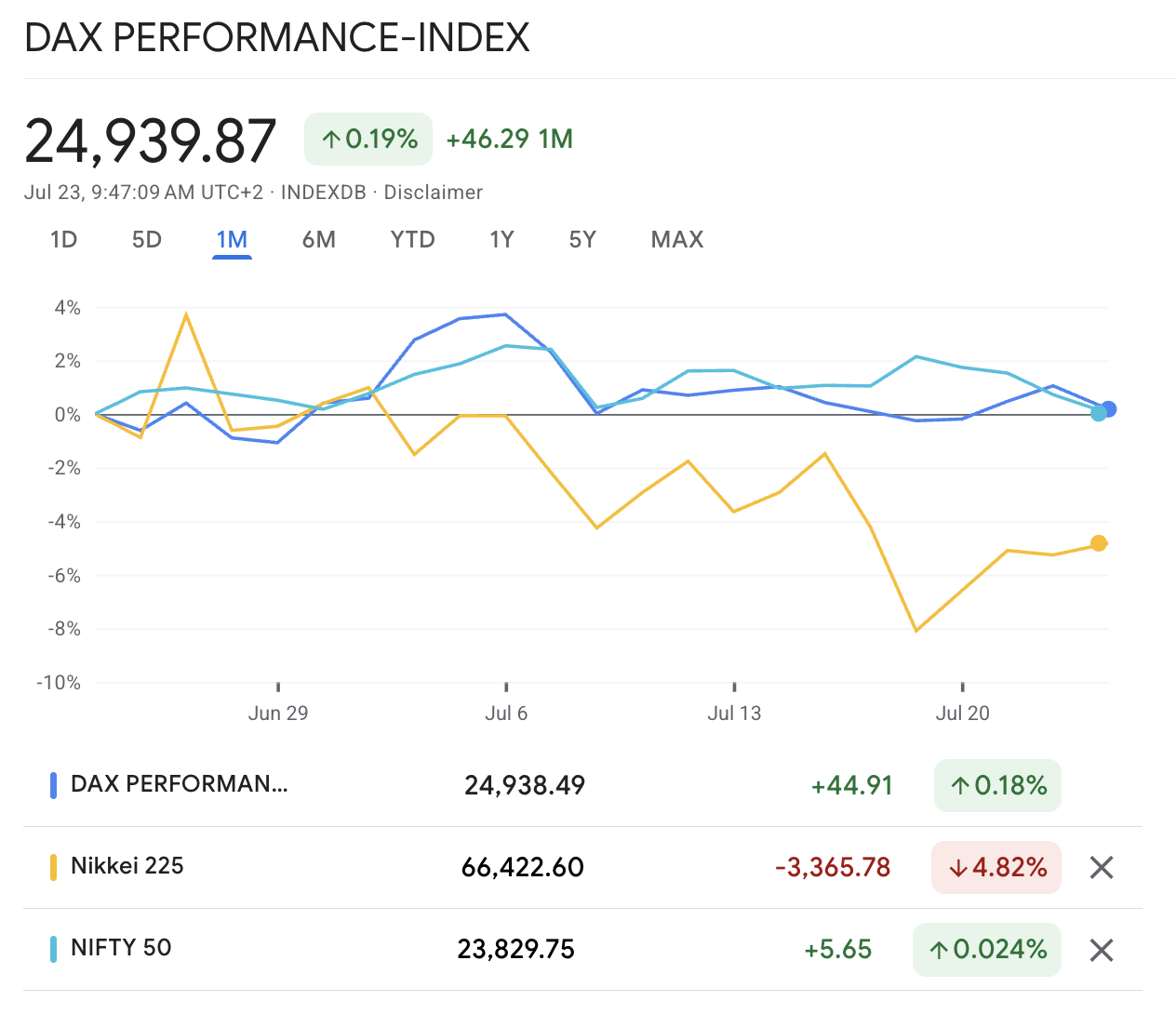Click the Jul 13 date label on axis
Viewport: 1176px width, 1014px height.
[734, 714]
